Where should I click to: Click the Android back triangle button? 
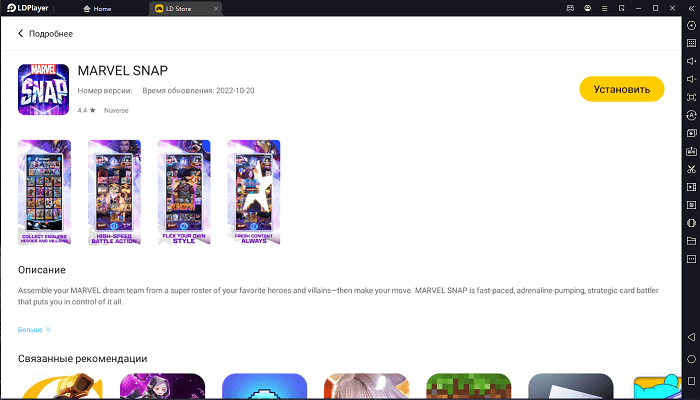pyautogui.click(x=691, y=337)
